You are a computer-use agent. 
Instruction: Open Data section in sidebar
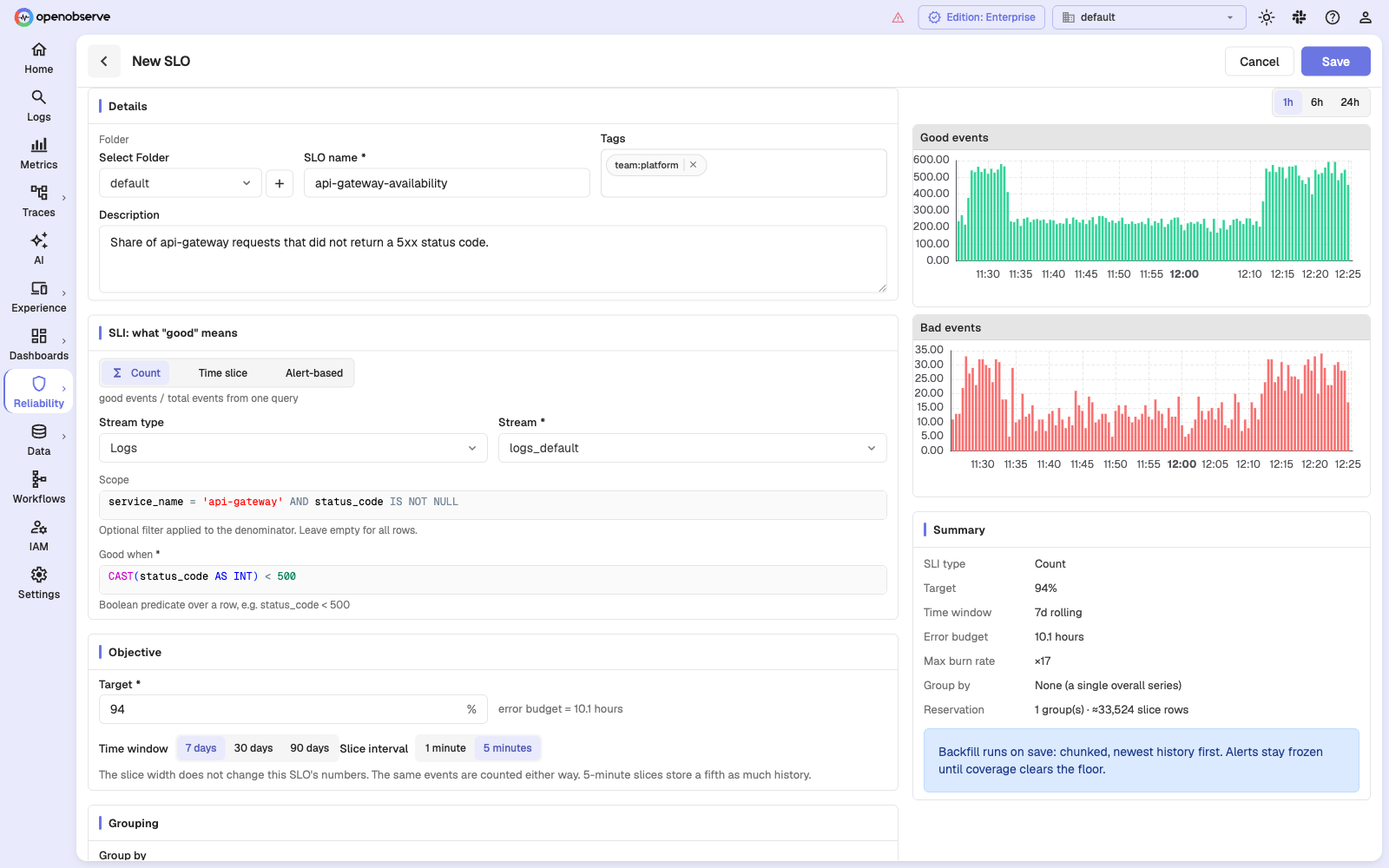coord(38,440)
